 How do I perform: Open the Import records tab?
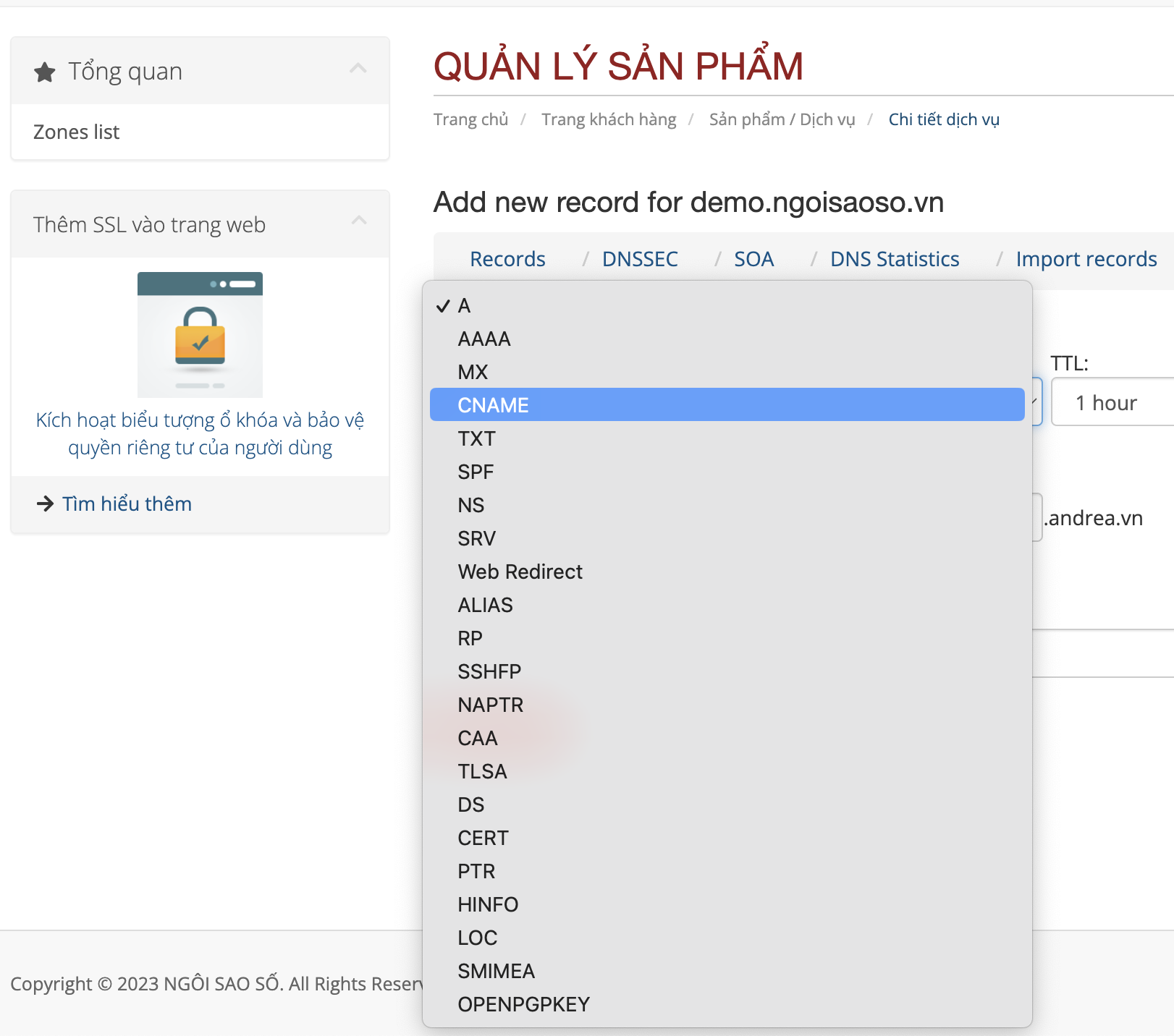click(x=1086, y=258)
